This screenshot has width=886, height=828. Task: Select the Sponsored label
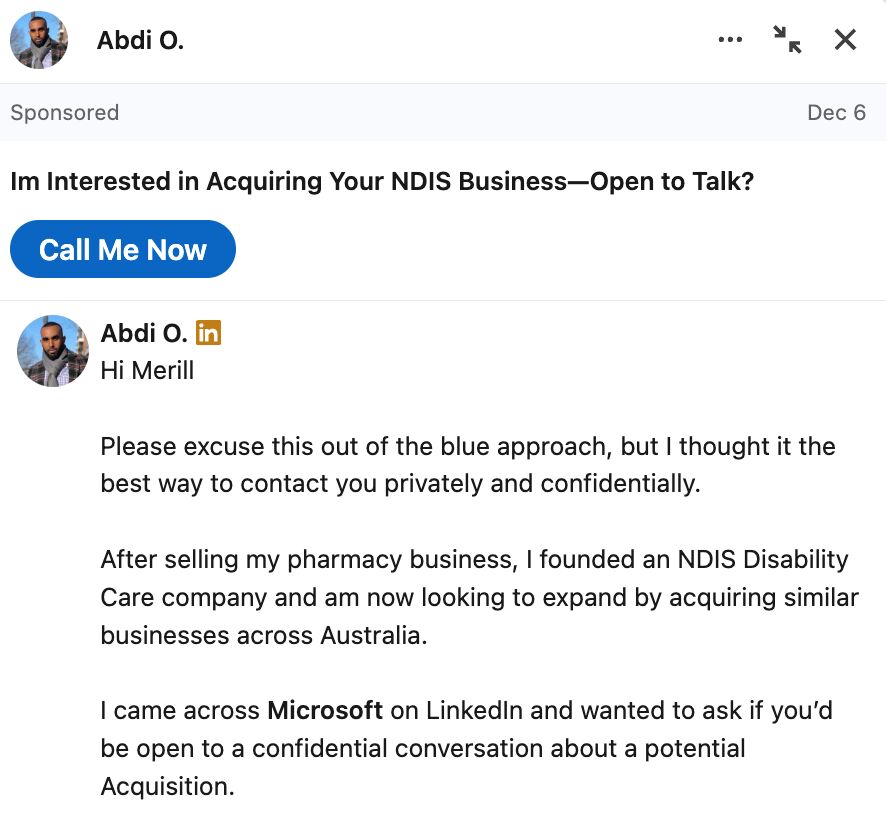[64, 113]
